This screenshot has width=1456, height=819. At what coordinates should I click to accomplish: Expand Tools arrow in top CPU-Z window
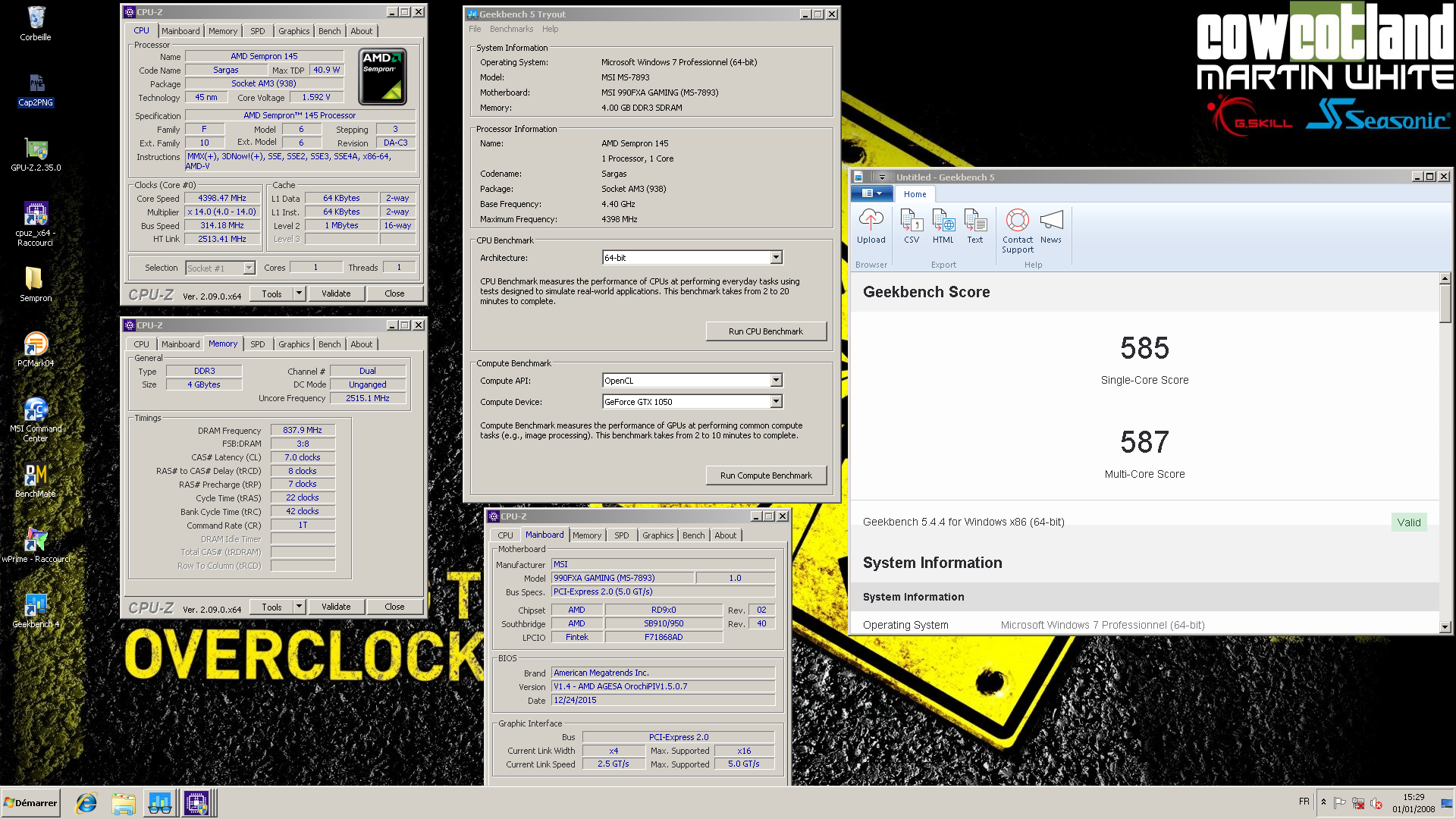[299, 293]
